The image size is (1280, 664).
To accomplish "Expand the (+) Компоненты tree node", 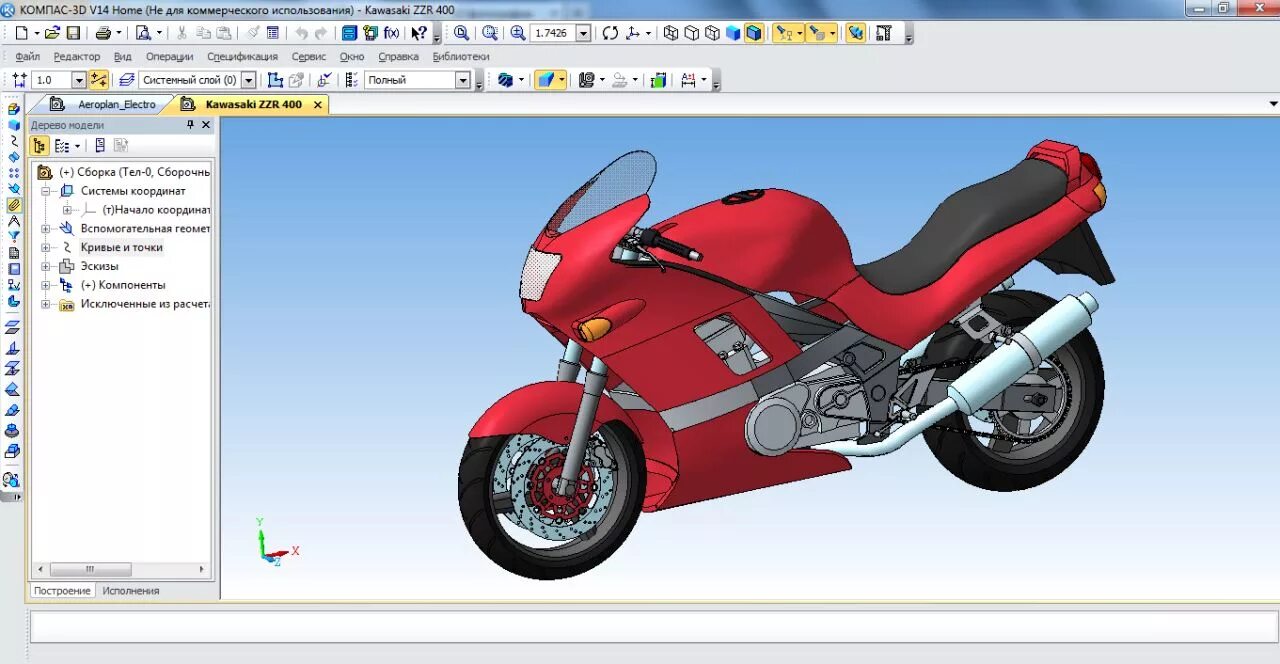I will pyautogui.click(x=45, y=286).
